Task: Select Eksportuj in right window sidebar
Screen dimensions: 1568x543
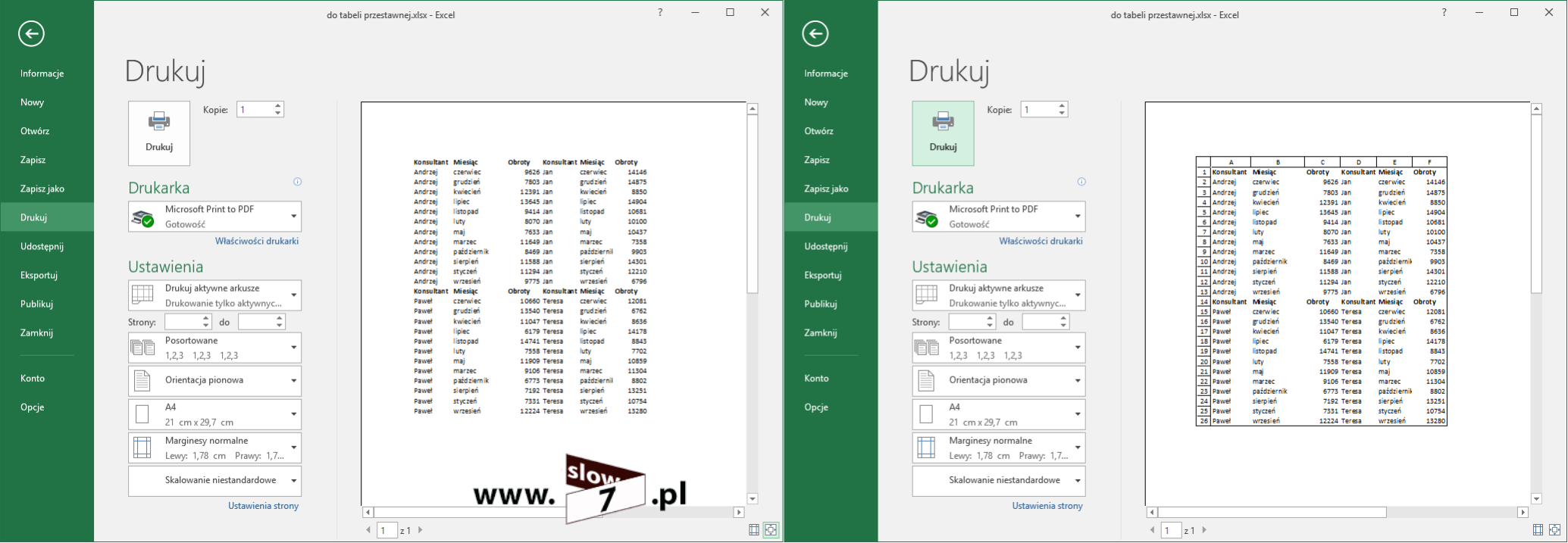Action: tap(831, 275)
